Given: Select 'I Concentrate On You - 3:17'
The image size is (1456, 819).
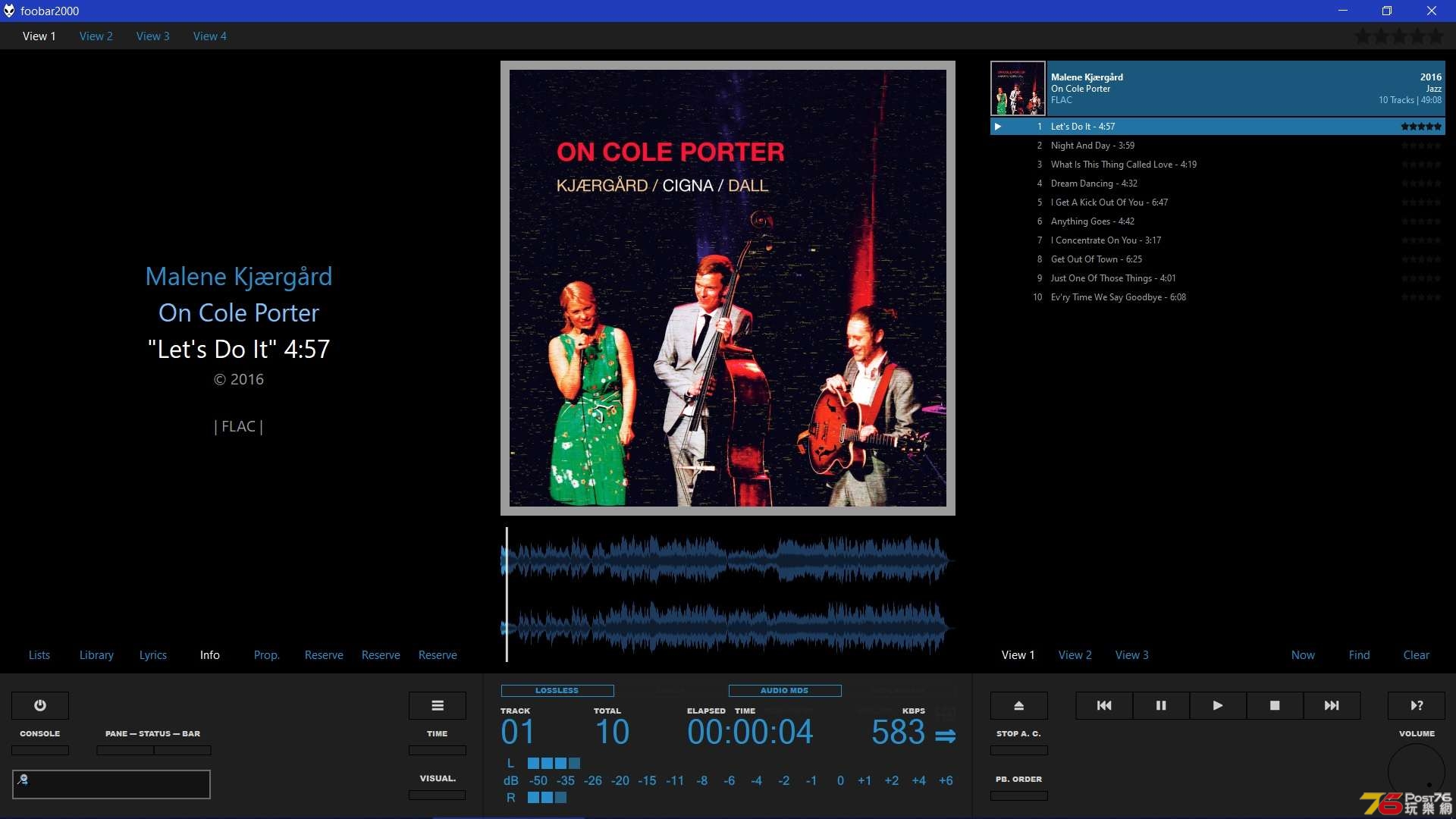Looking at the screenshot, I should (x=1218, y=240).
